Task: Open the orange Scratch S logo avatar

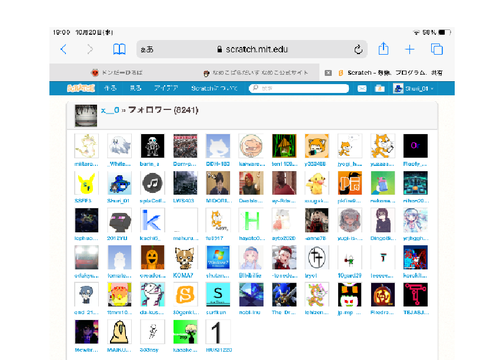Action: click(x=185, y=295)
